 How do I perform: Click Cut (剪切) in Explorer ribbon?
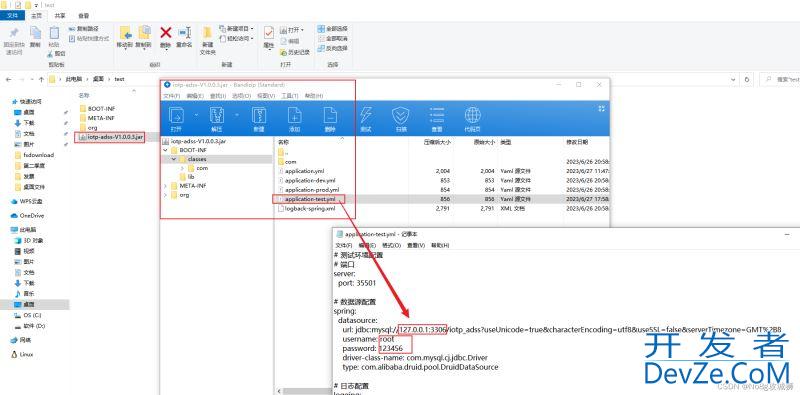point(57,53)
